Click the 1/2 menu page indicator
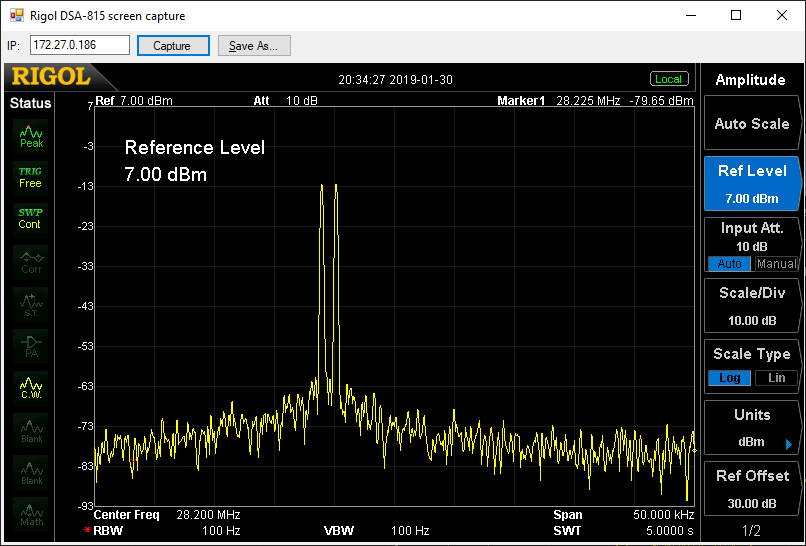Screen dimensions: 806x546 pos(751,531)
